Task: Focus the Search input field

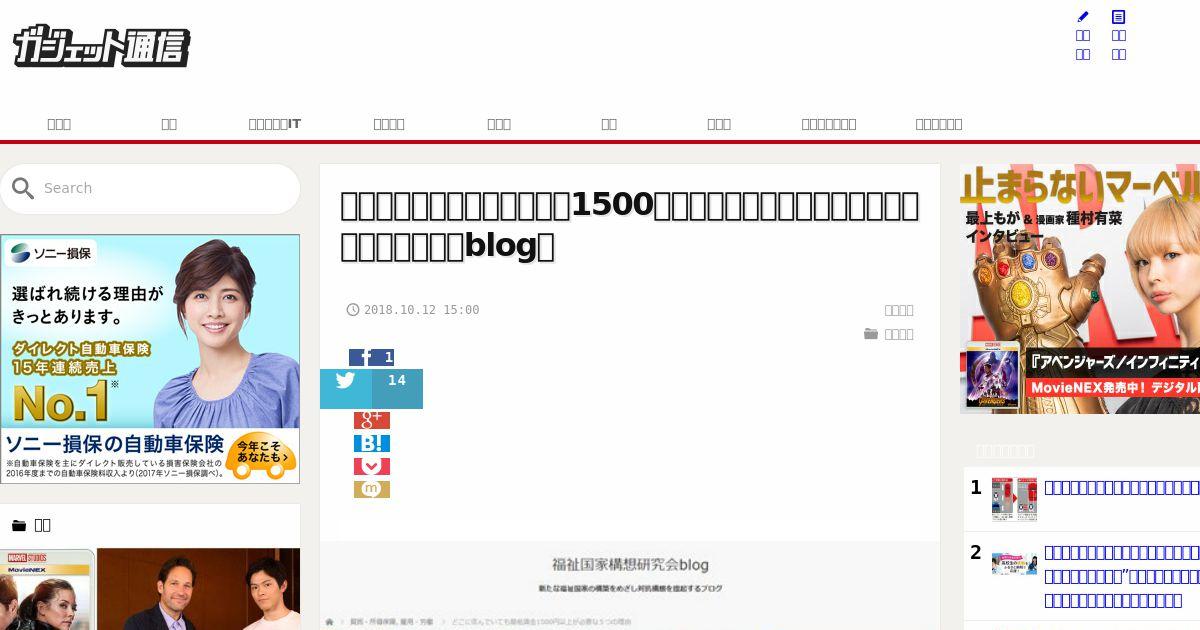Action: pyautogui.click(x=150, y=188)
